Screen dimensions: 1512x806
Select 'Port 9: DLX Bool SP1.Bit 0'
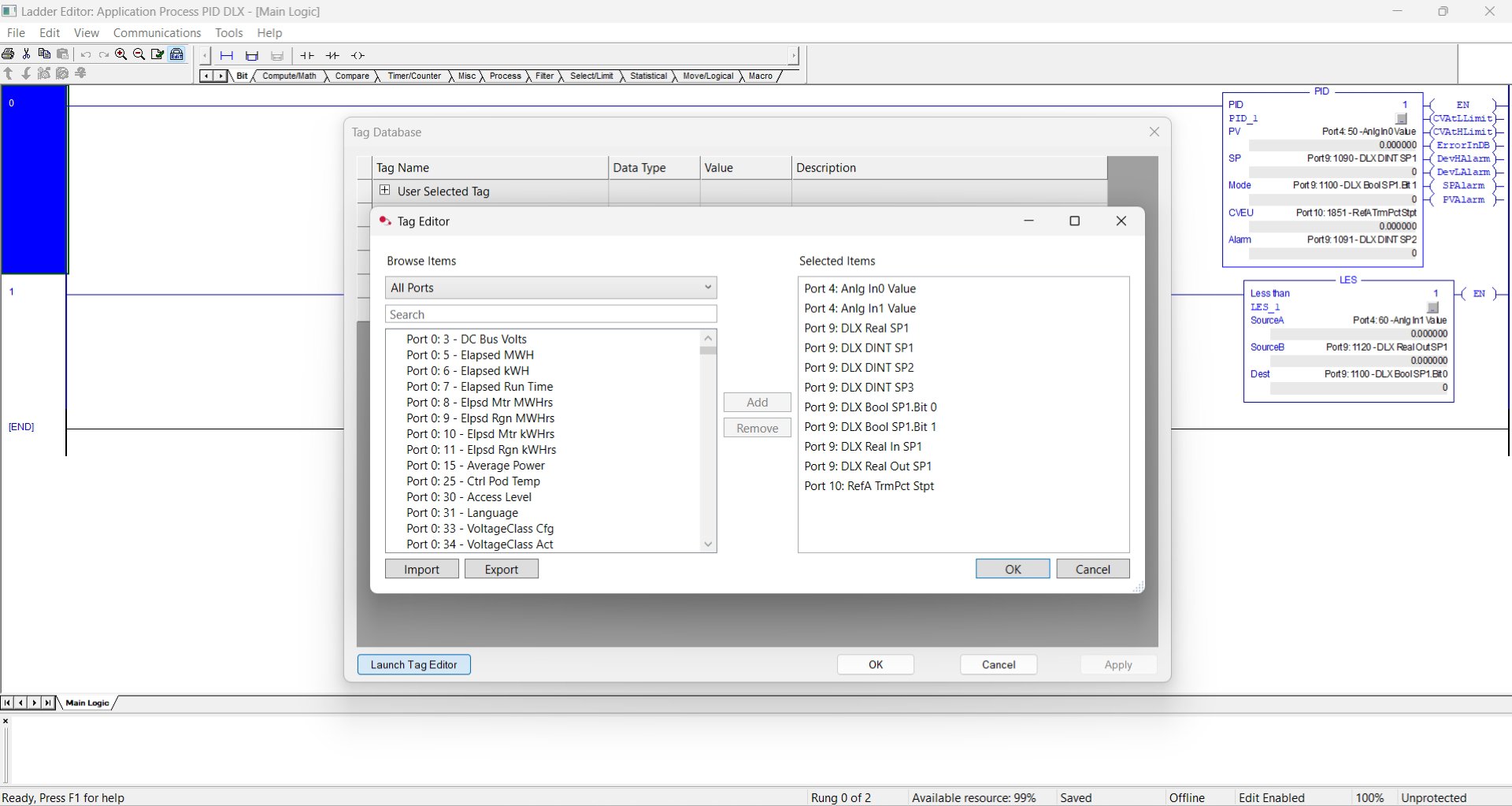(870, 407)
